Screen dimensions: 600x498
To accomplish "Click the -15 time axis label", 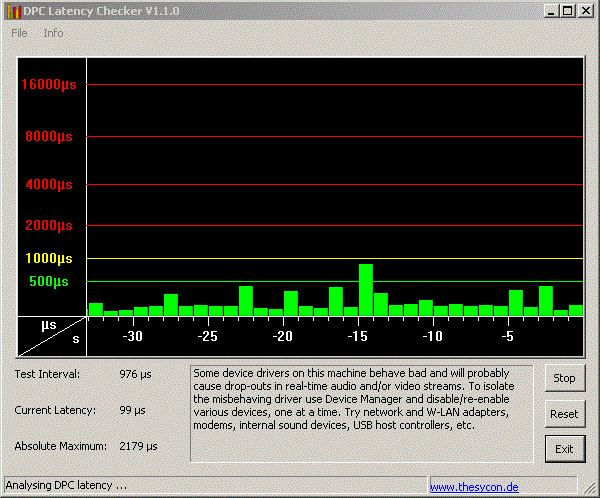I will pyautogui.click(x=357, y=336).
